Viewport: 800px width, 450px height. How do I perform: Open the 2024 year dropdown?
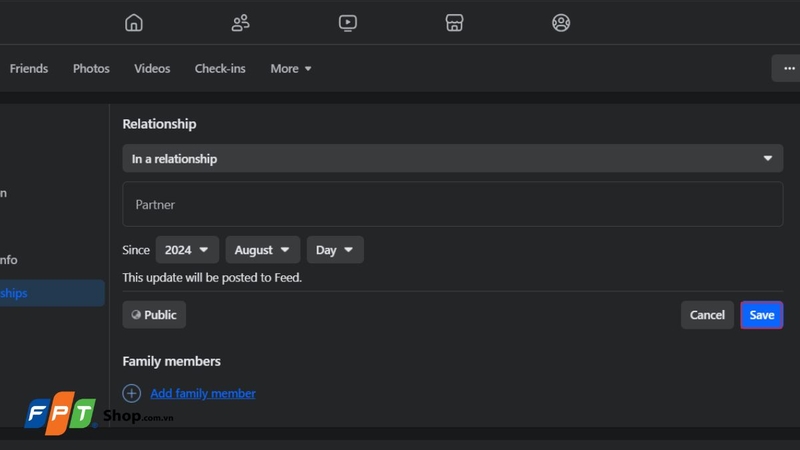187,250
